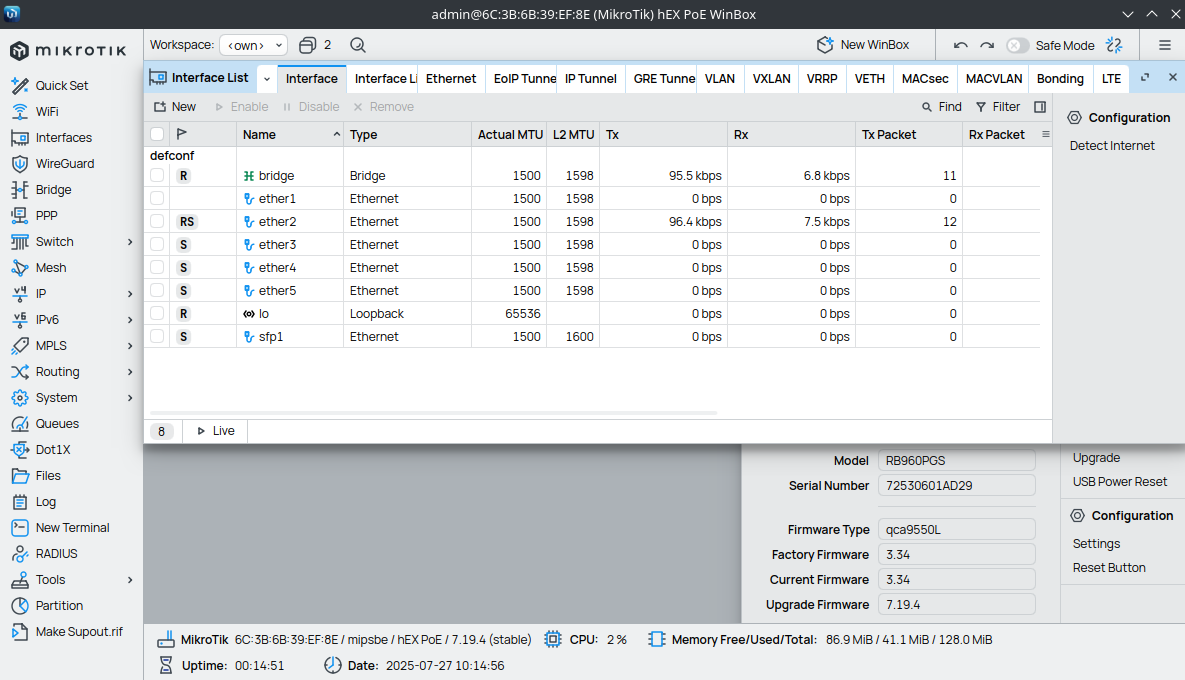
Task: Expand the IPv6 submenu
Action: point(130,320)
